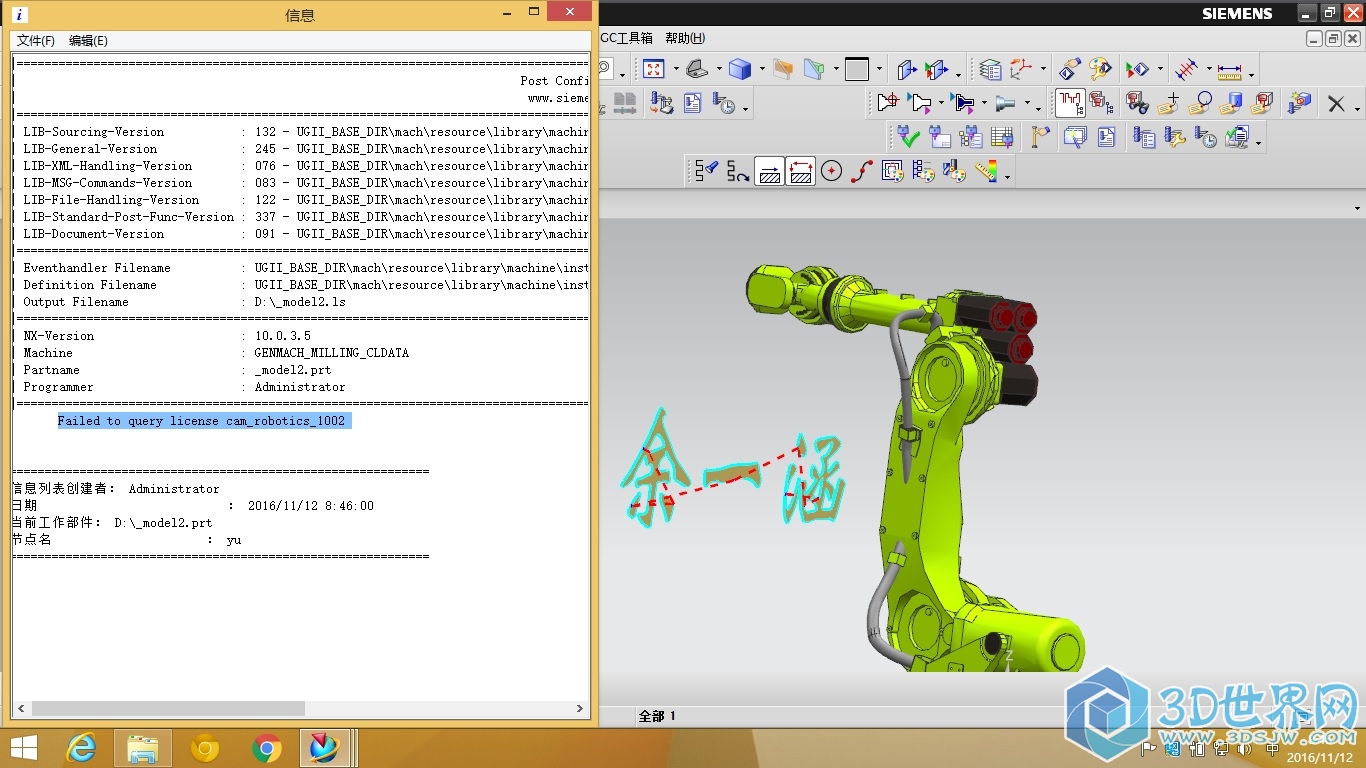Click the black X delete icon
Screen dimensions: 1366x768
point(1336,103)
